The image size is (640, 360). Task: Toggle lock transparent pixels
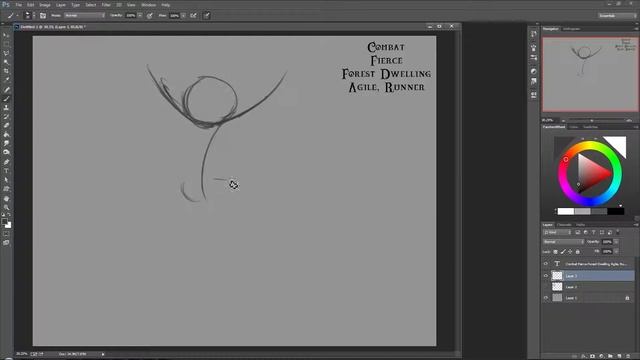pos(556,252)
